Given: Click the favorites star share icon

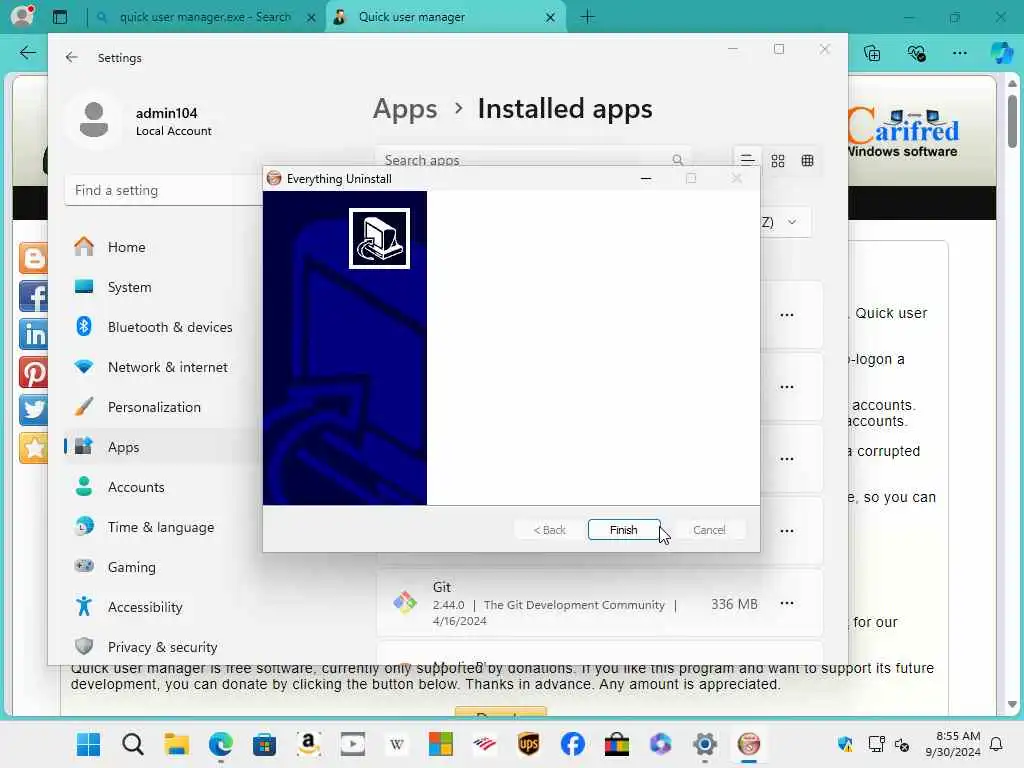Looking at the screenshot, I should (x=33, y=448).
